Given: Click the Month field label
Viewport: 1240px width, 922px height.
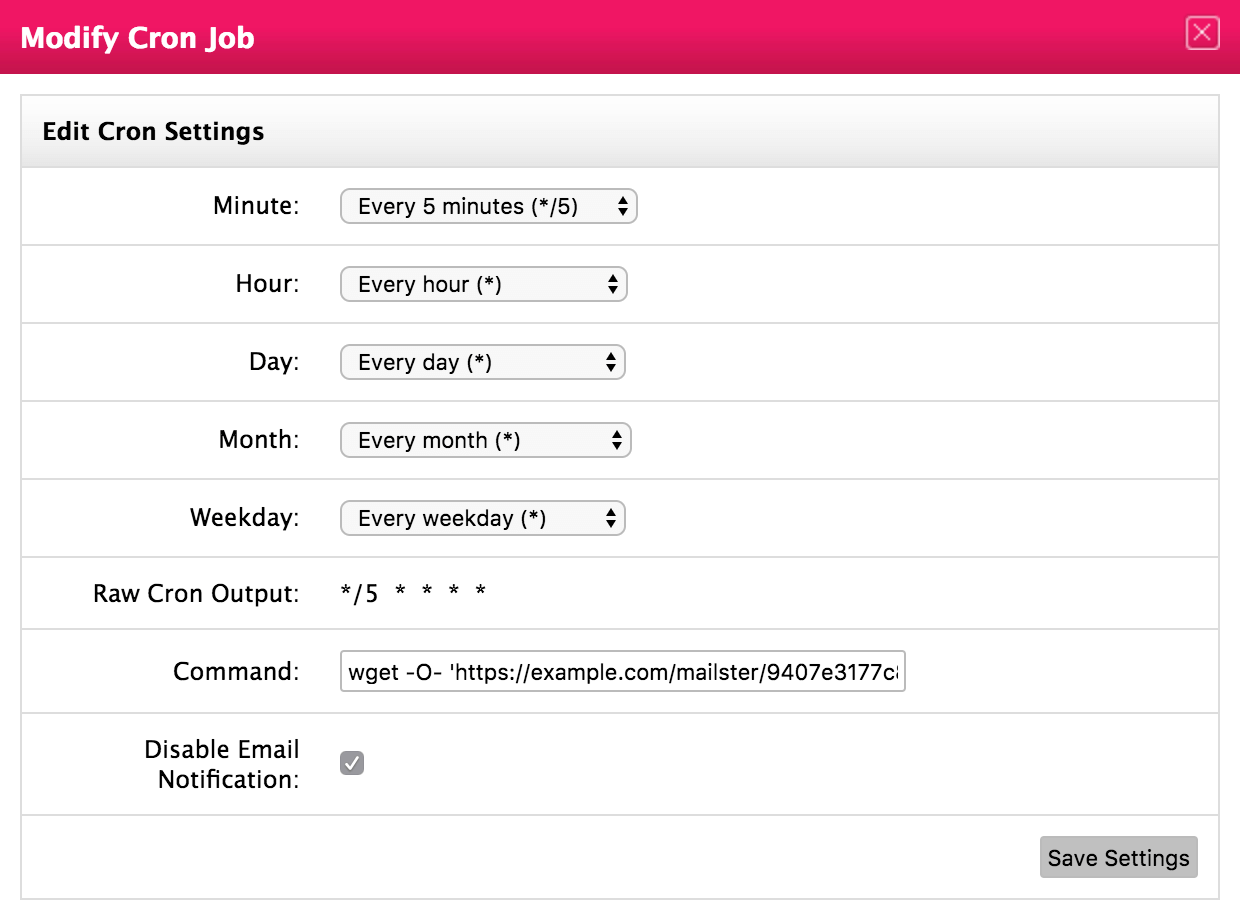Looking at the screenshot, I should click(259, 441).
